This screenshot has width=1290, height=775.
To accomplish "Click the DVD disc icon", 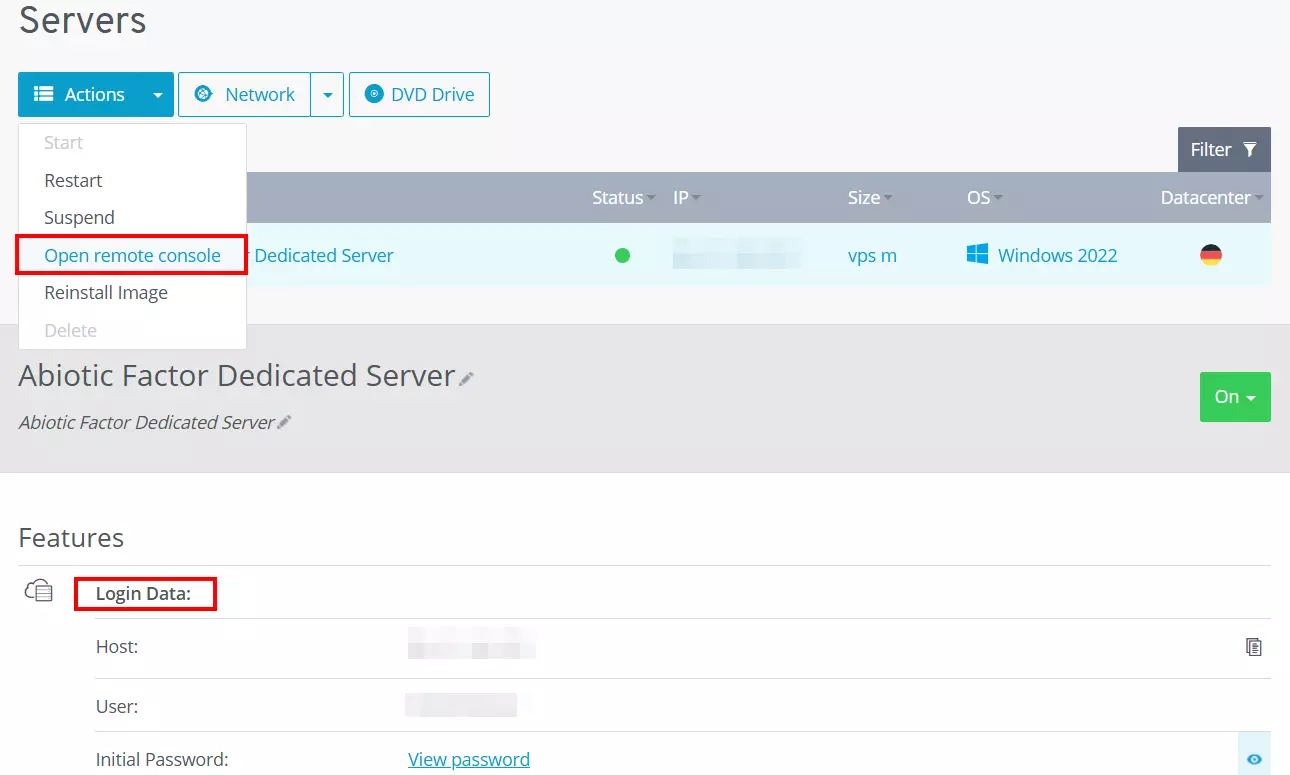I will (x=374, y=94).
